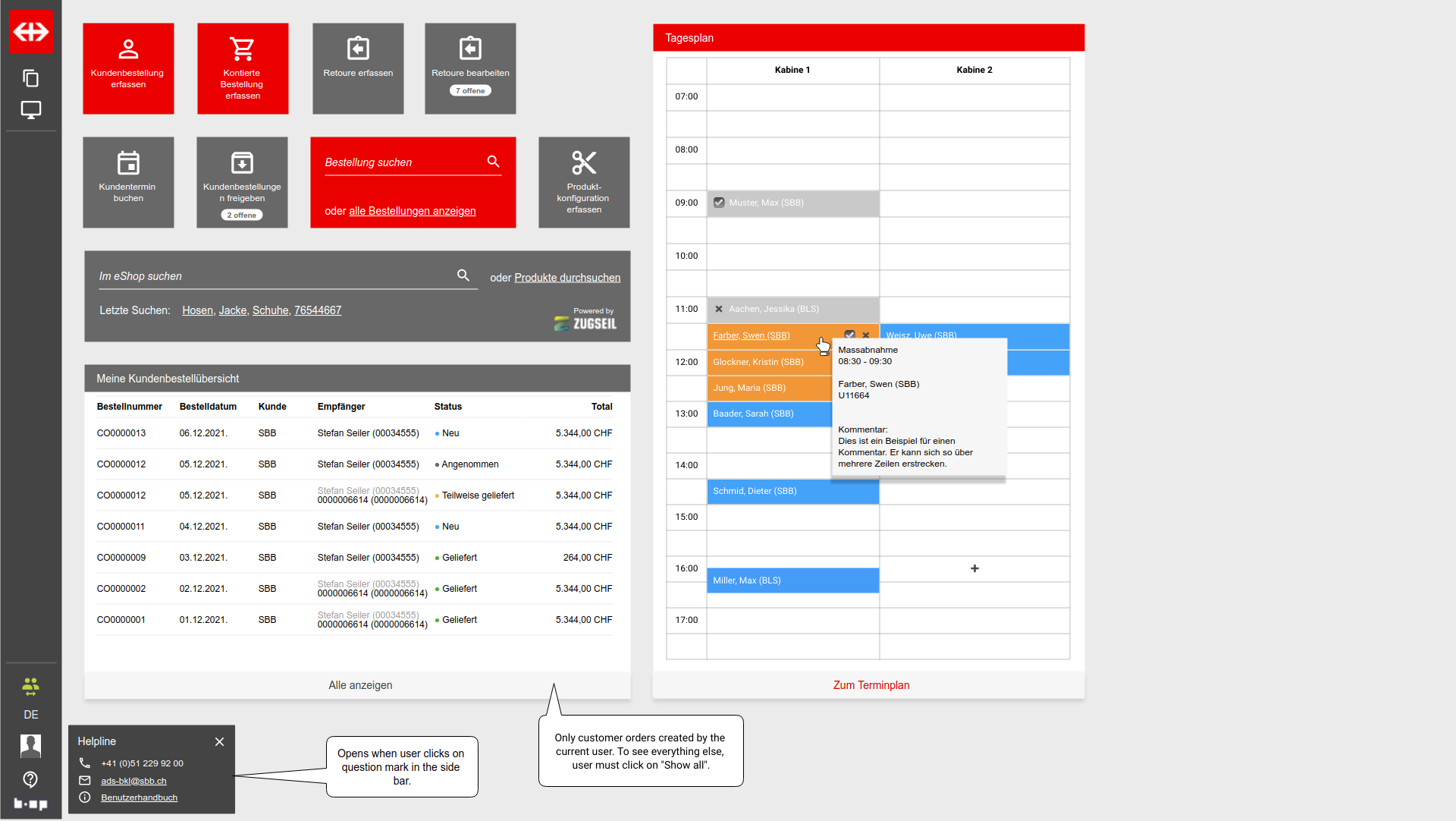The image size is (1456, 821).
Task: Click X mark on Aachen, Jessika appointment
Action: 719,309
